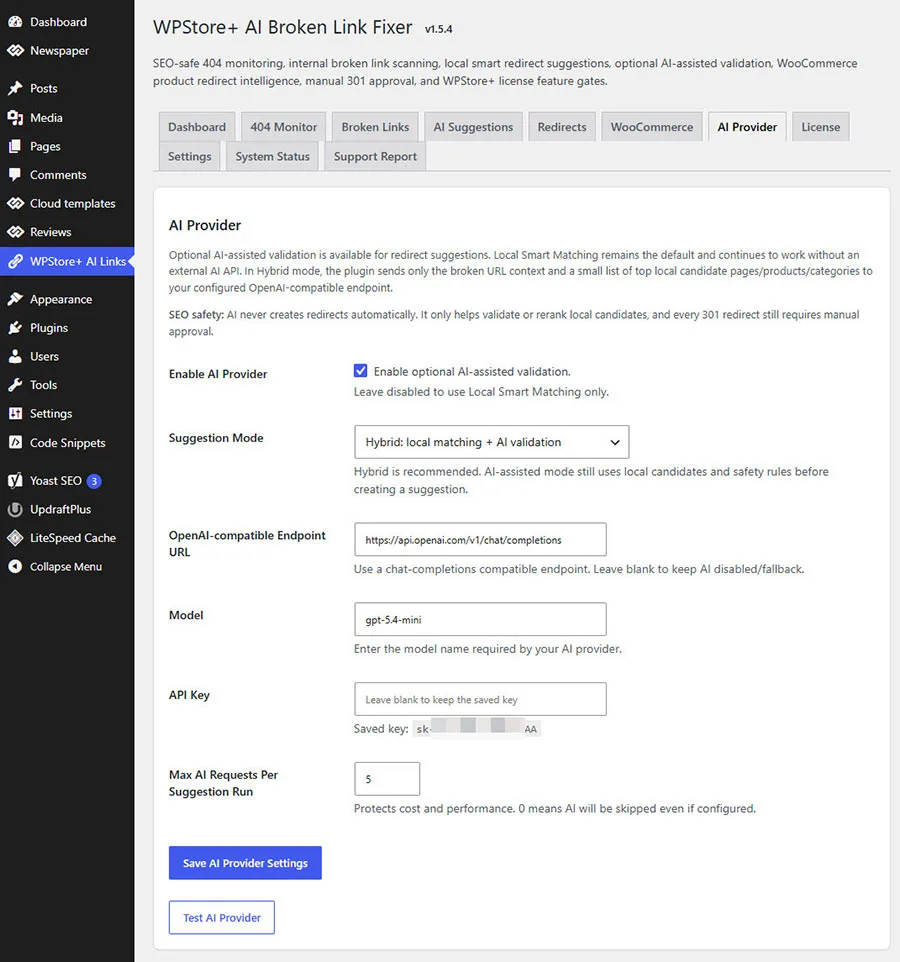Click the Posts pushpin icon
This screenshot has width=900, height=962.
(15, 88)
